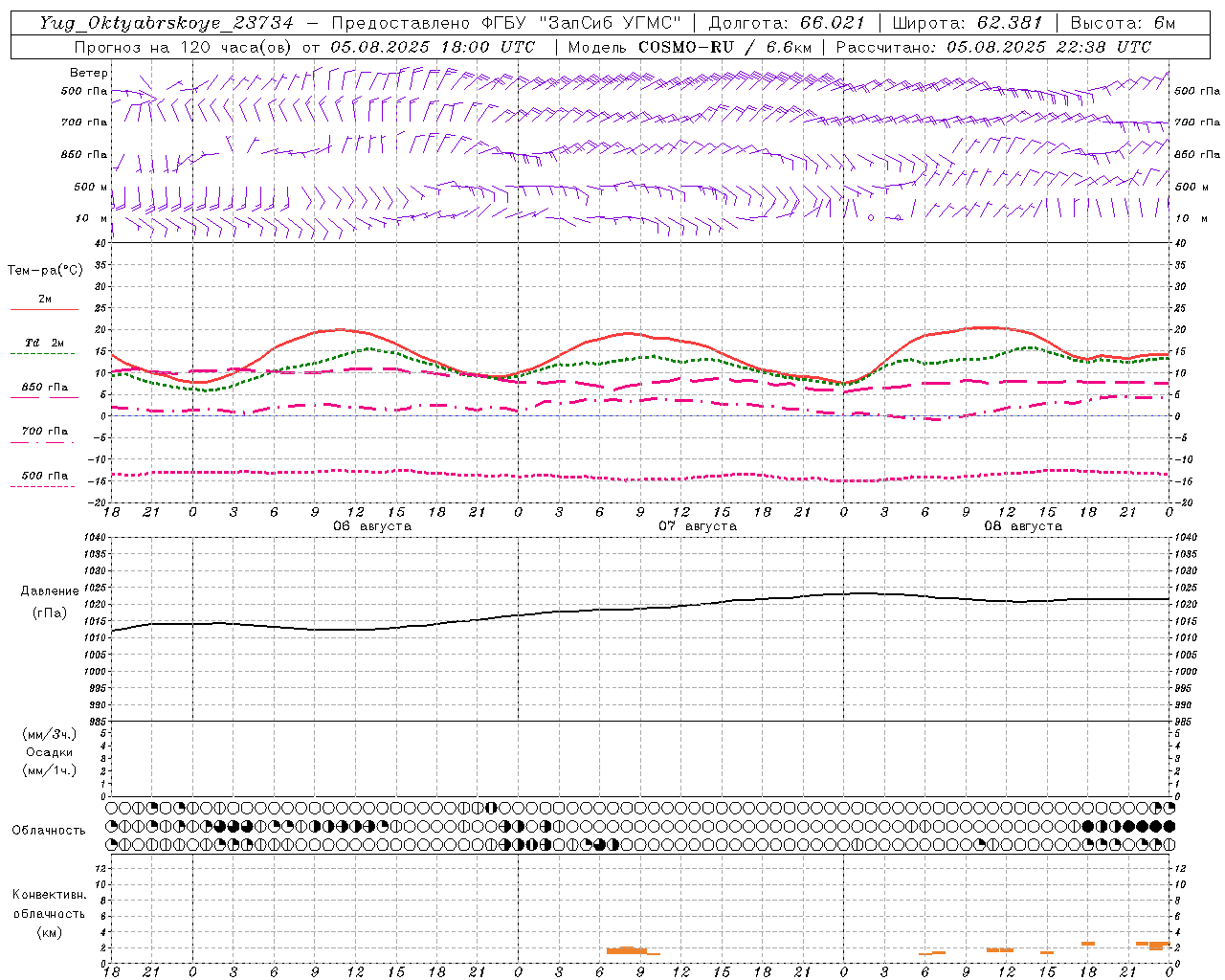Click the Высота: 6м value
This screenshot has height=980, width=1225.
pos(1123,23)
